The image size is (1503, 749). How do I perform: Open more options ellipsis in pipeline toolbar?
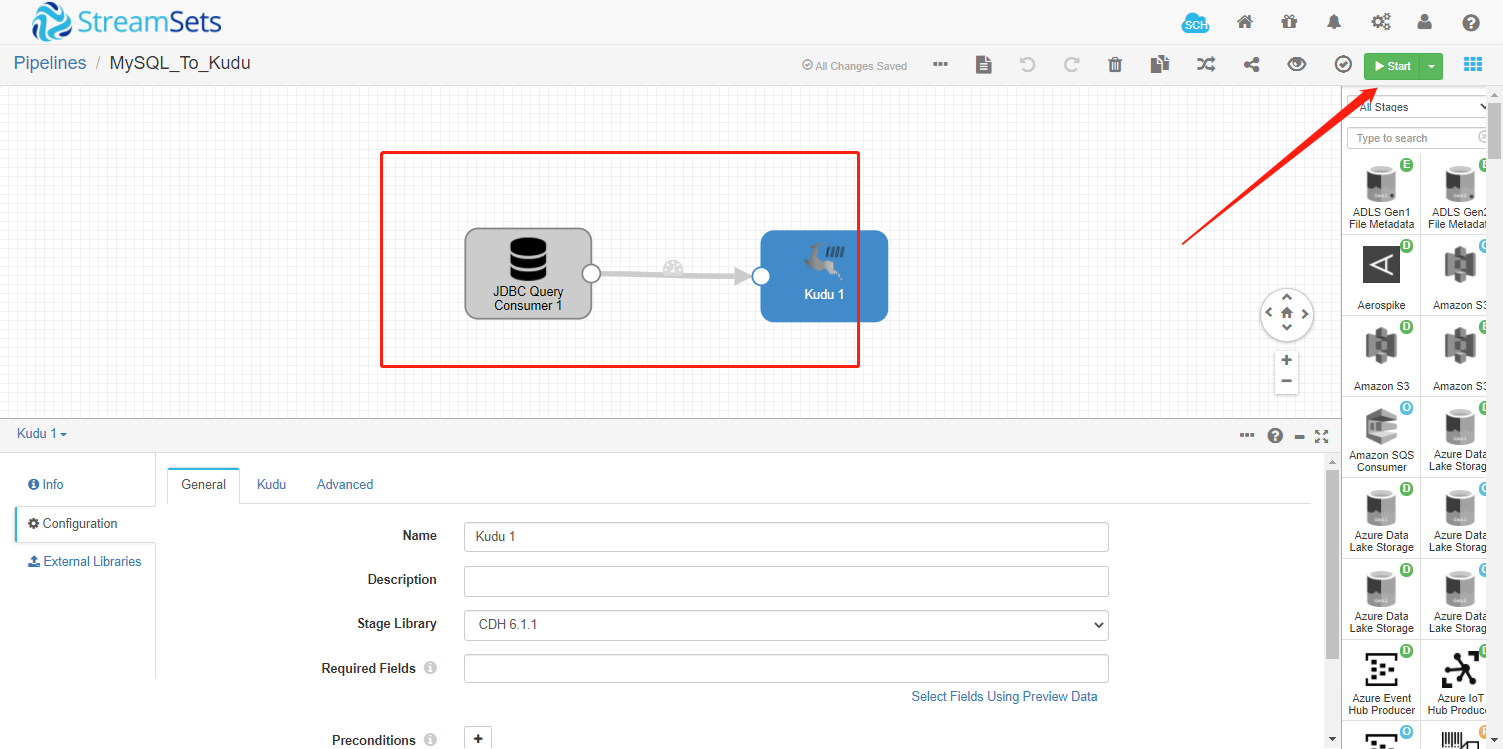[x=940, y=65]
